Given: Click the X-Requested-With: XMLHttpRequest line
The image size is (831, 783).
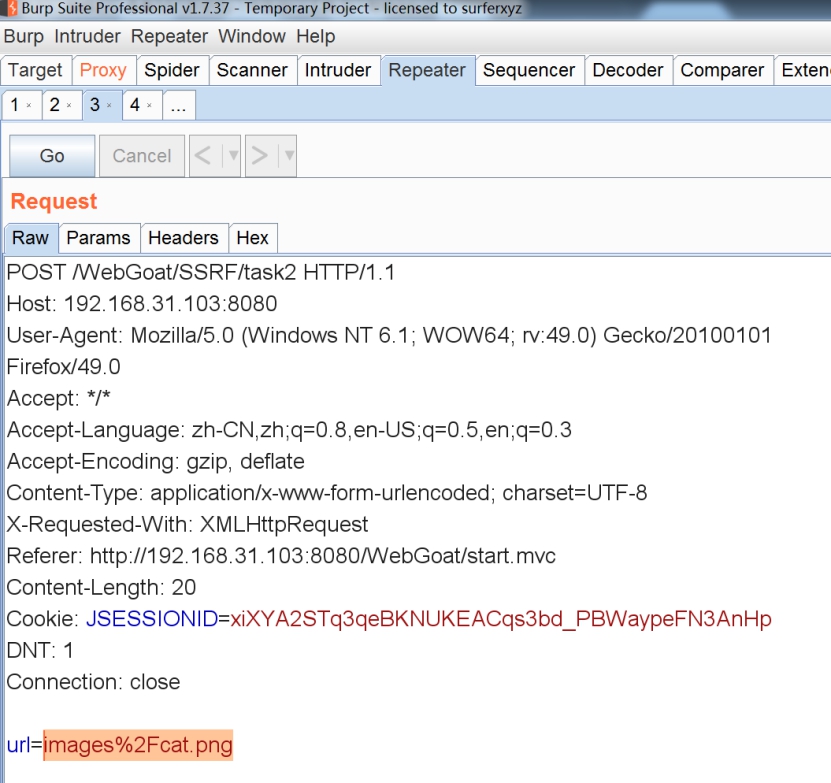Looking at the screenshot, I should pos(187,524).
